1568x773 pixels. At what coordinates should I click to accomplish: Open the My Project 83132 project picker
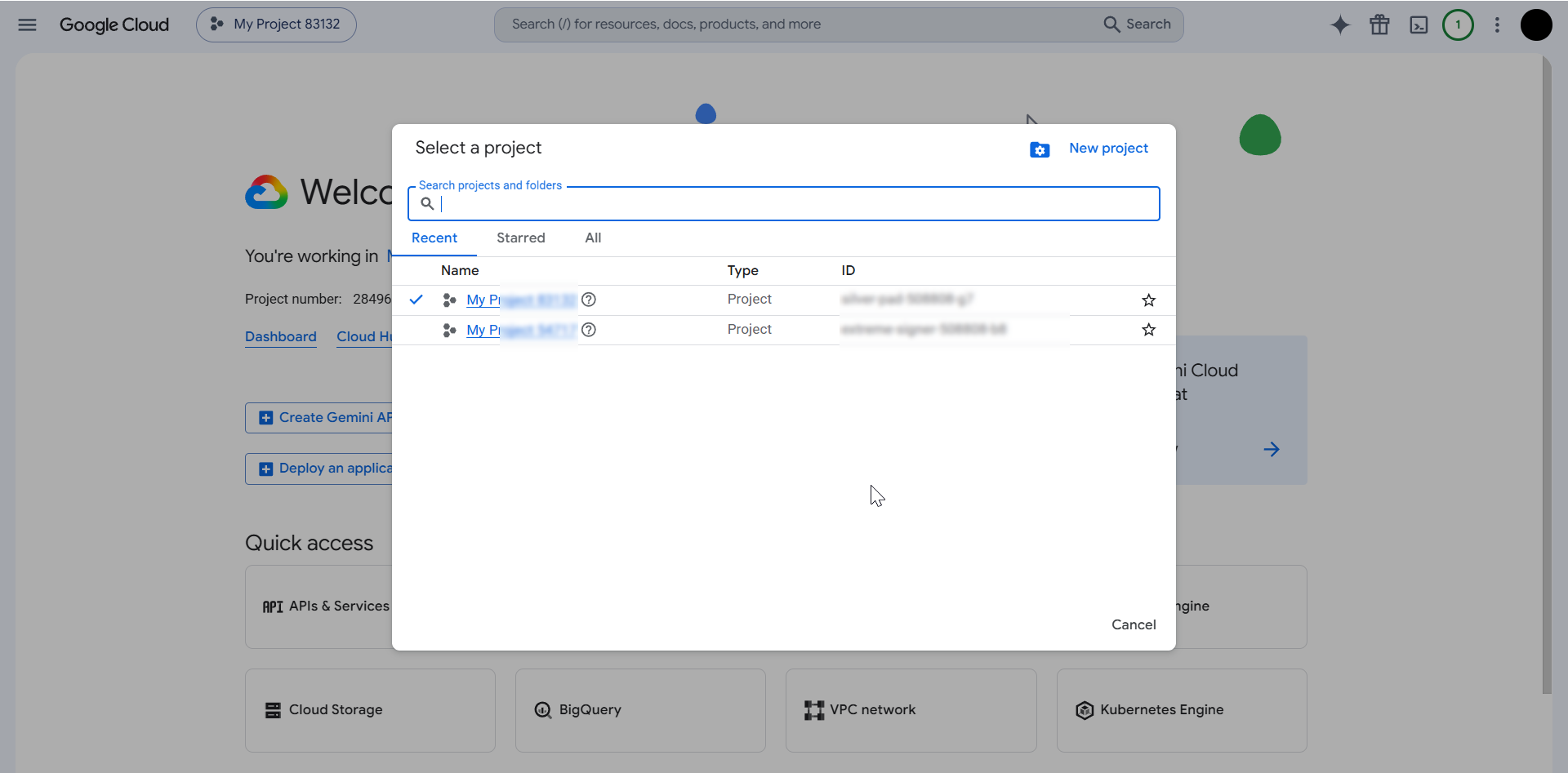point(276,24)
